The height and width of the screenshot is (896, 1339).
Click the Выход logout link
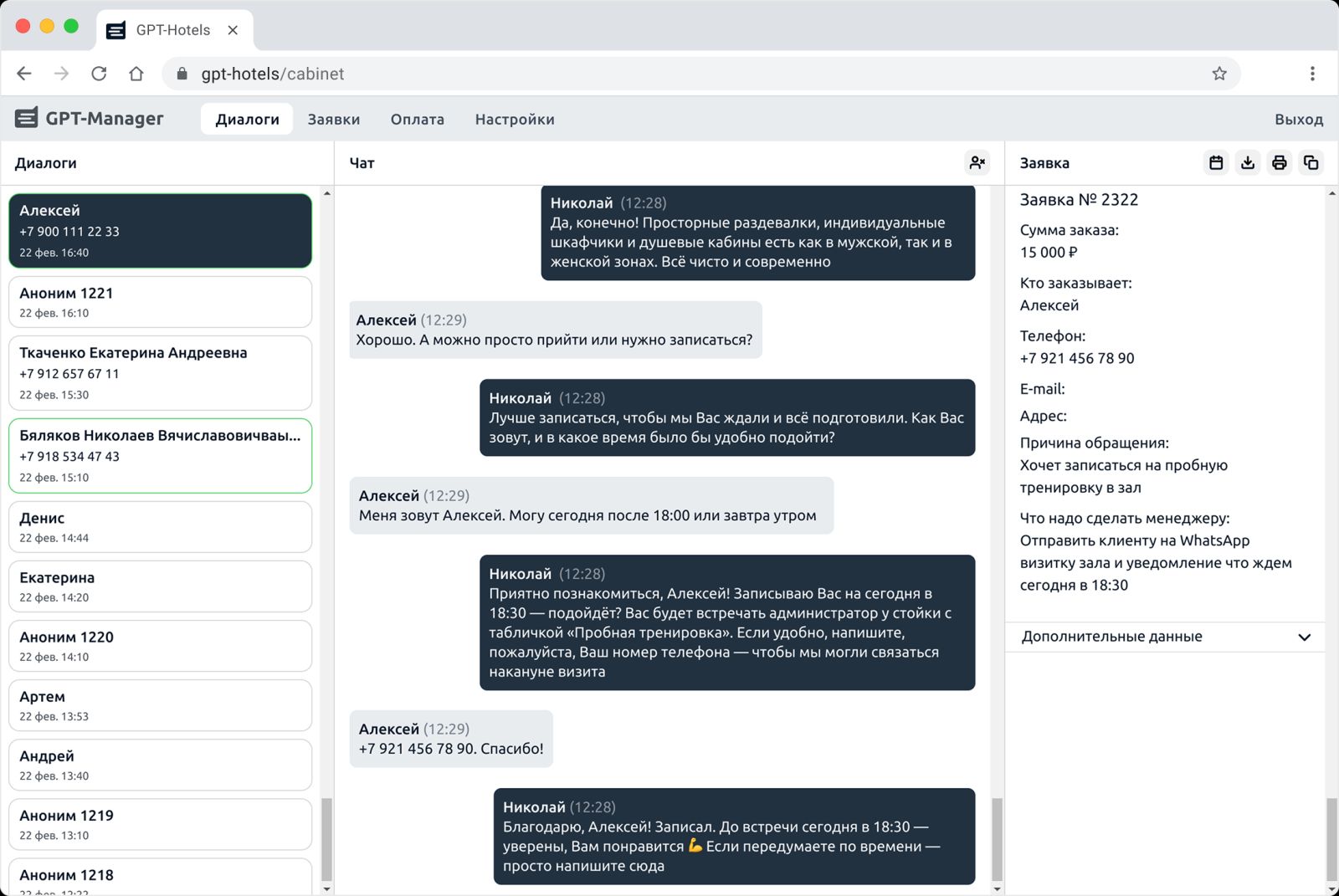1298,120
